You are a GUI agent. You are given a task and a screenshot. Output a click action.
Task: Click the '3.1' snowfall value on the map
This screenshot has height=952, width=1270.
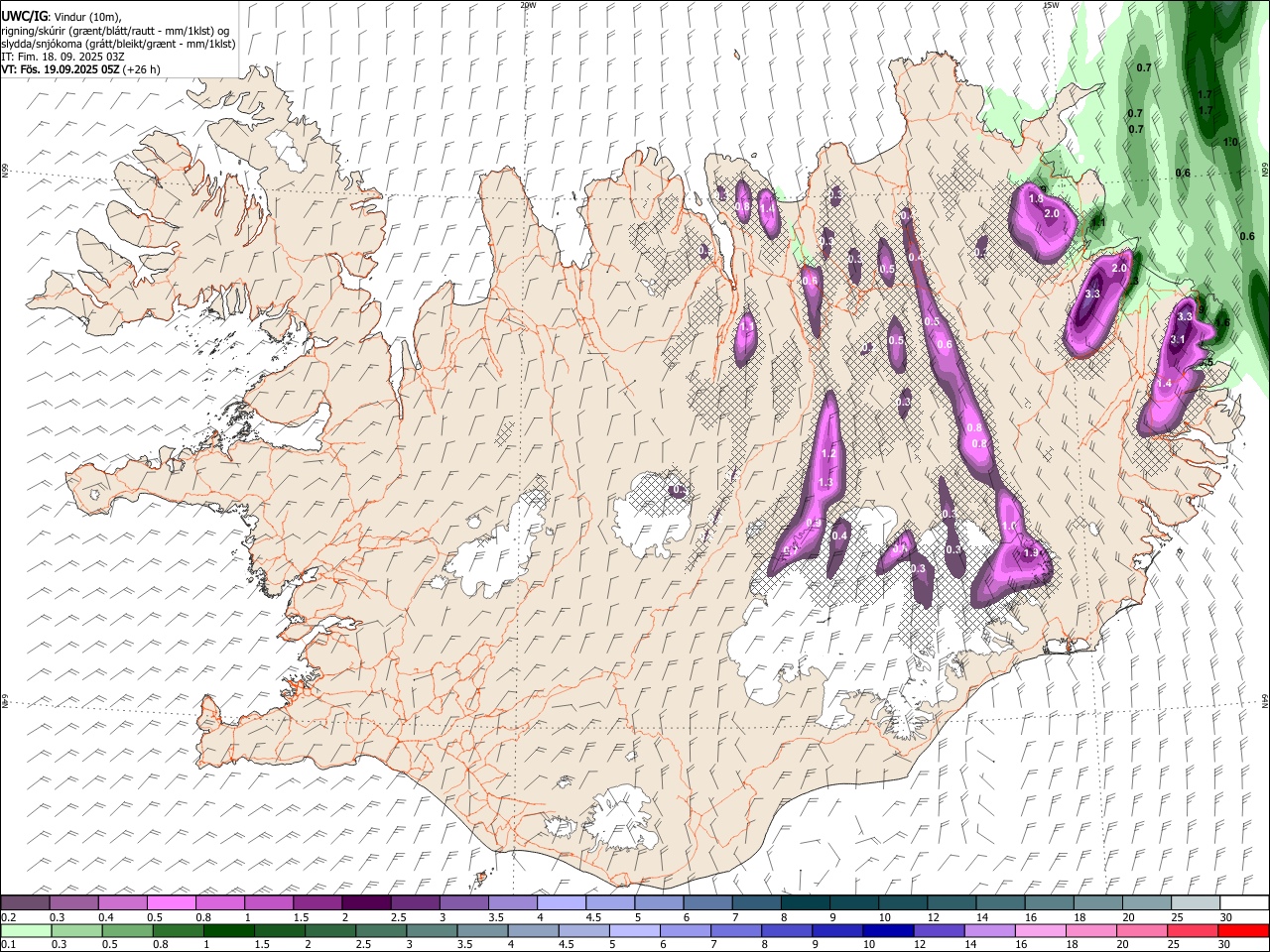[x=1178, y=340]
